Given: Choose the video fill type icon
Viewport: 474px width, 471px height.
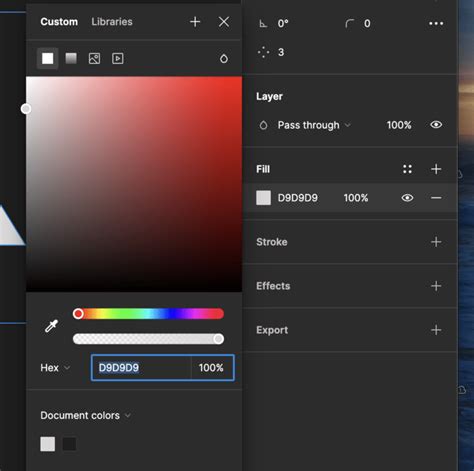Looking at the screenshot, I should tap(118, 59).
